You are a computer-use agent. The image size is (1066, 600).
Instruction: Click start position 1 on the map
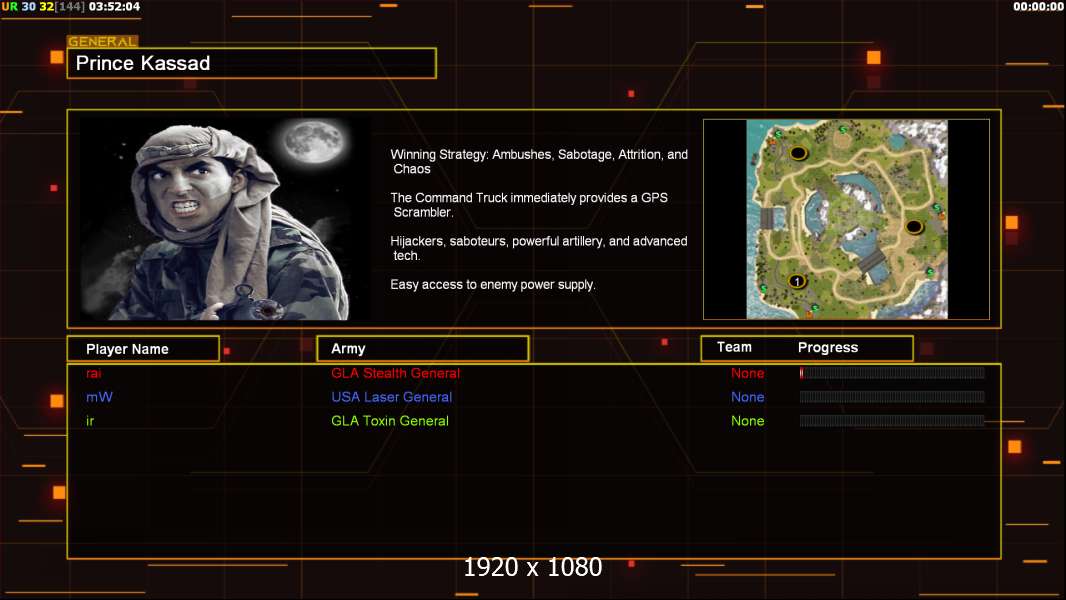(797, 281)
